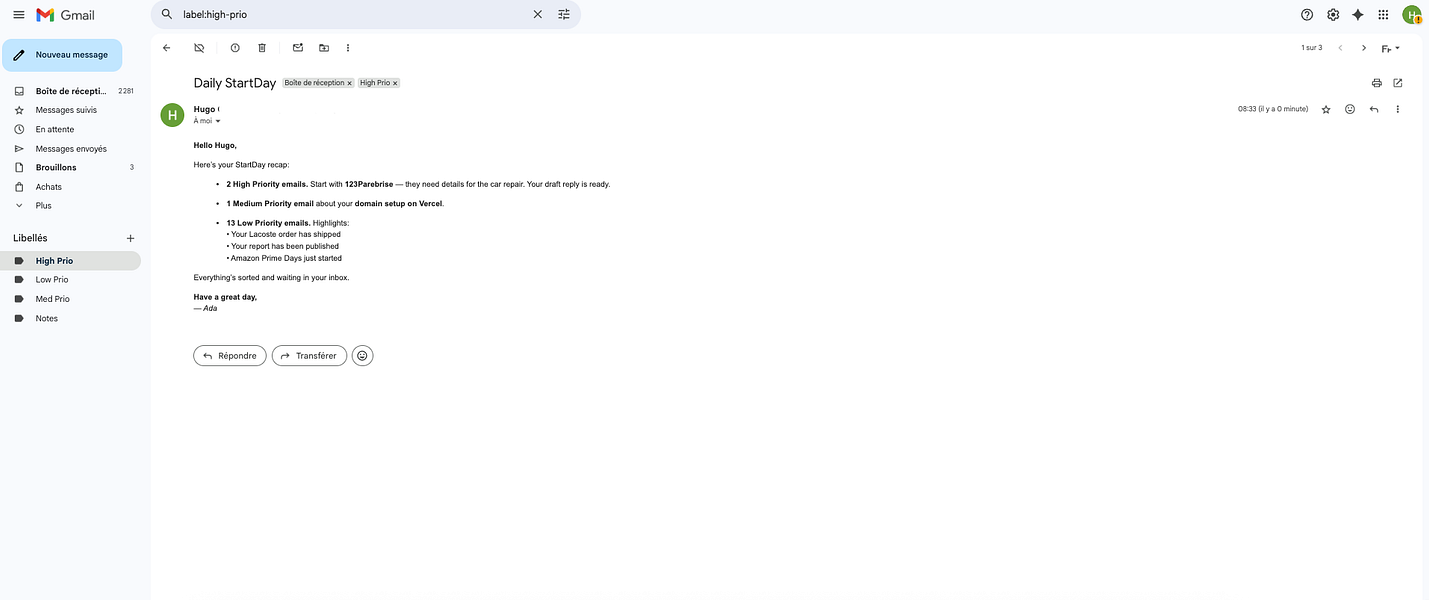Screen dimensions: 1429x600
Task: Click the Gmail logo
Action: (66, 15)
